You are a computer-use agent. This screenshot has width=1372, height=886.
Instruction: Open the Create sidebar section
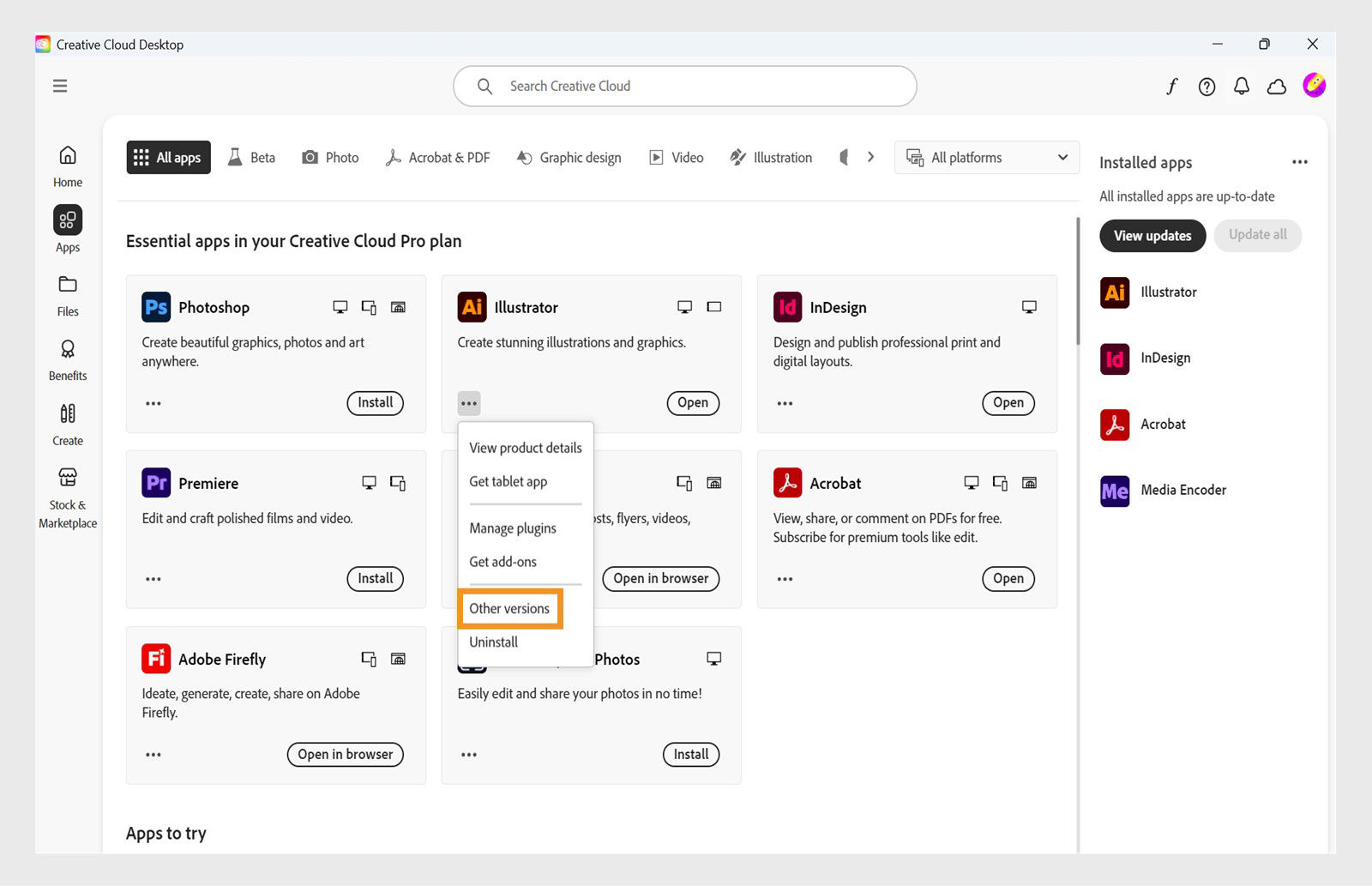67,423
